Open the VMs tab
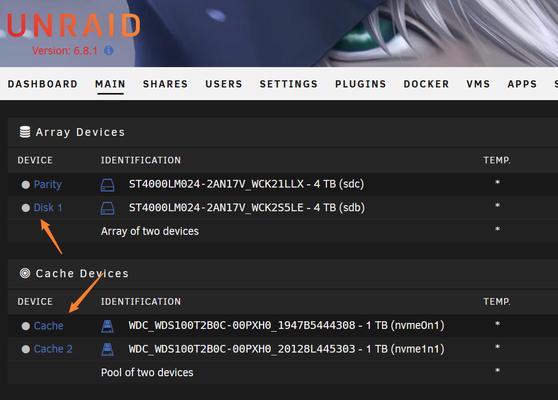The width and height of the screenshot is (558, 400). tap(478, 84)
